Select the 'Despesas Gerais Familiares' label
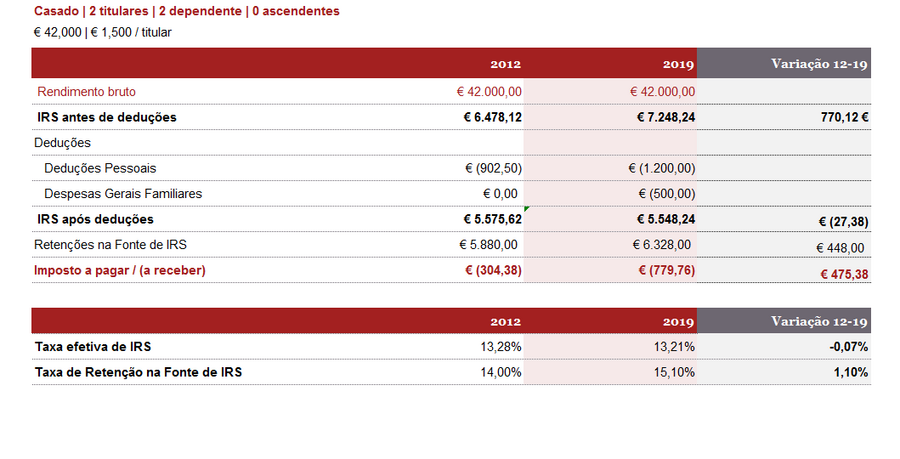900x459 pixels. (x=123, y=194)
